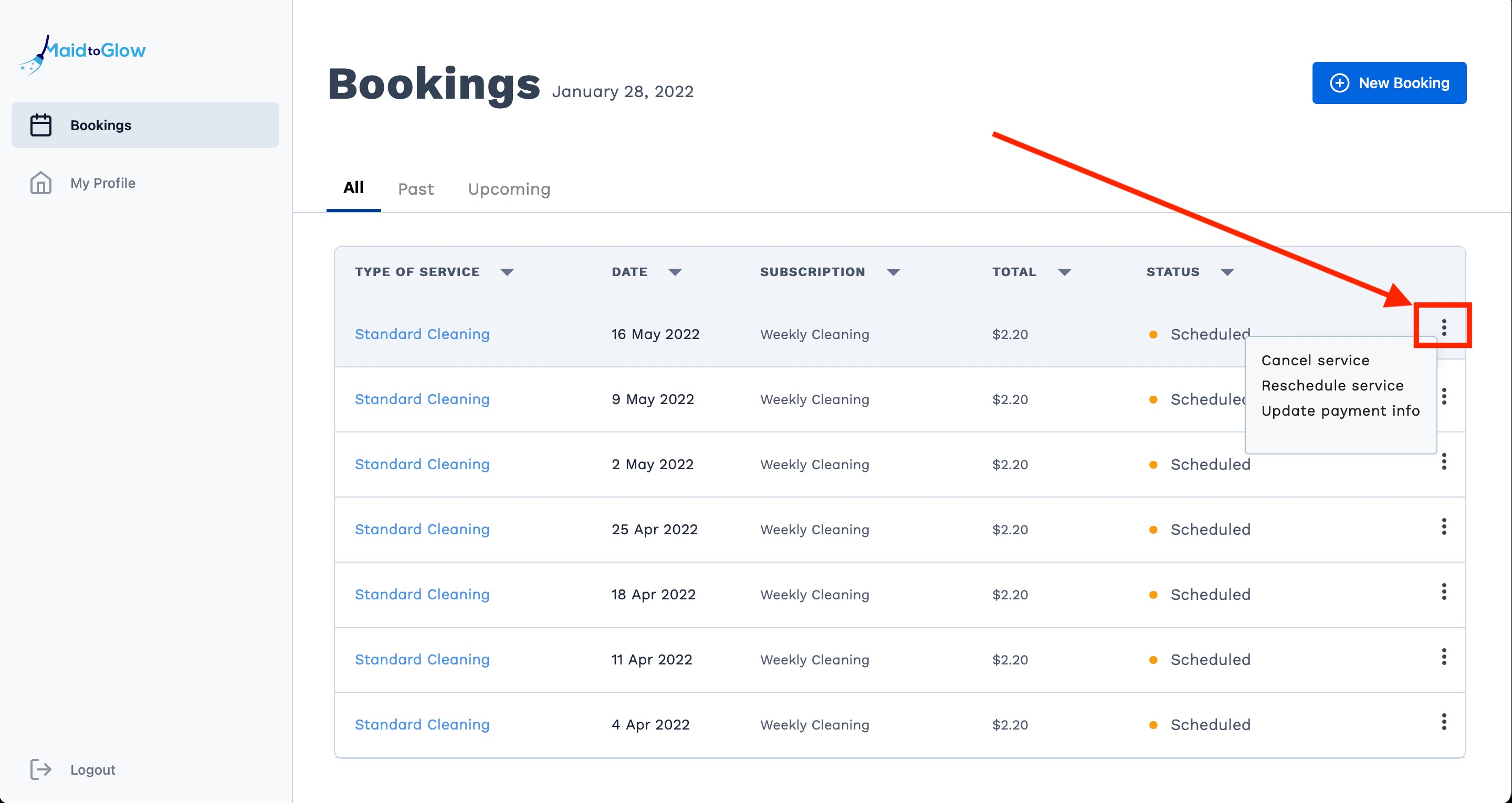Open Standard Cleaning for 2 May 2022

[422, 464]
